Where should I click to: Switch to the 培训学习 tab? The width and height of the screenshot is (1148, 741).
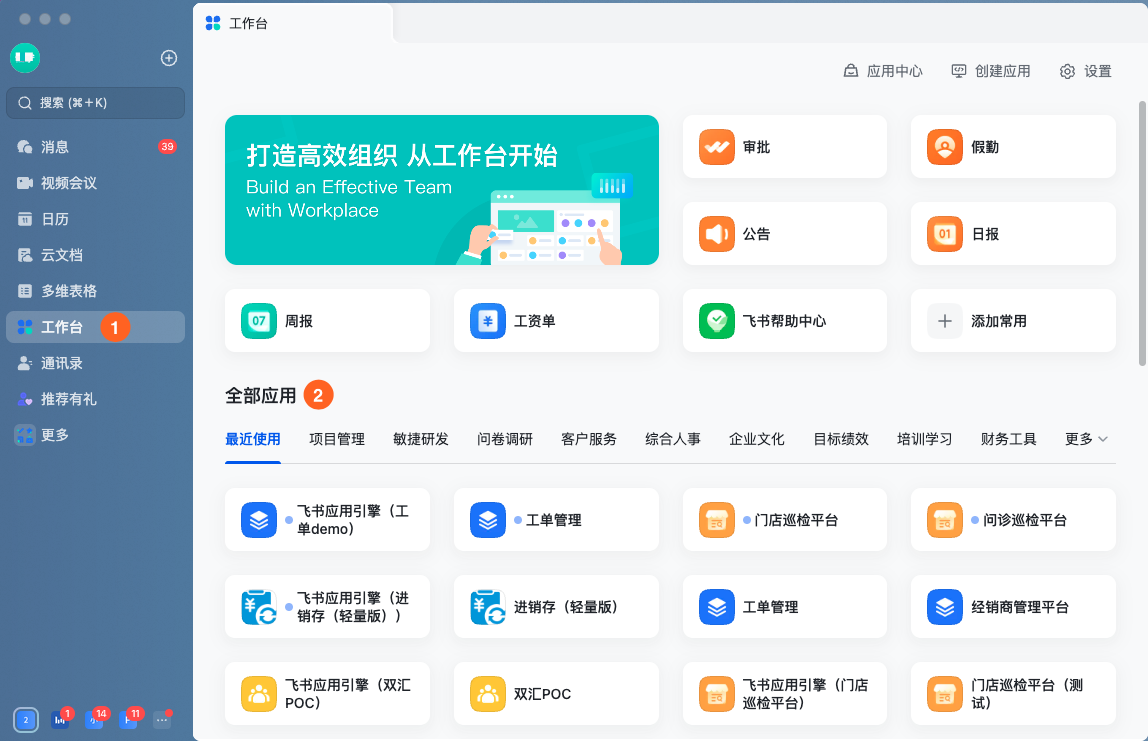click(x=925, y=439)
